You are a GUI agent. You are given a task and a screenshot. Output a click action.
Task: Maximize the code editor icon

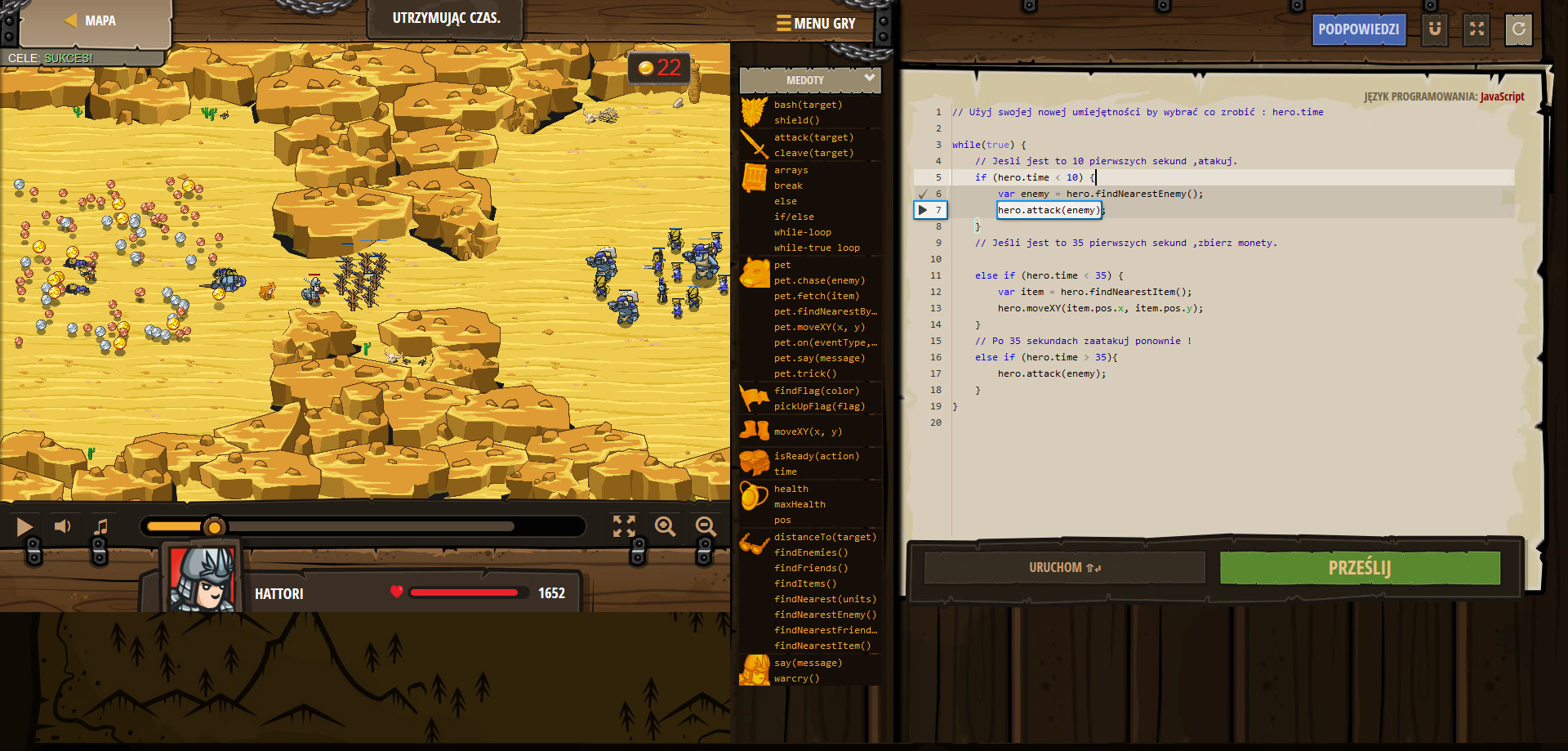coord(1477,29)
